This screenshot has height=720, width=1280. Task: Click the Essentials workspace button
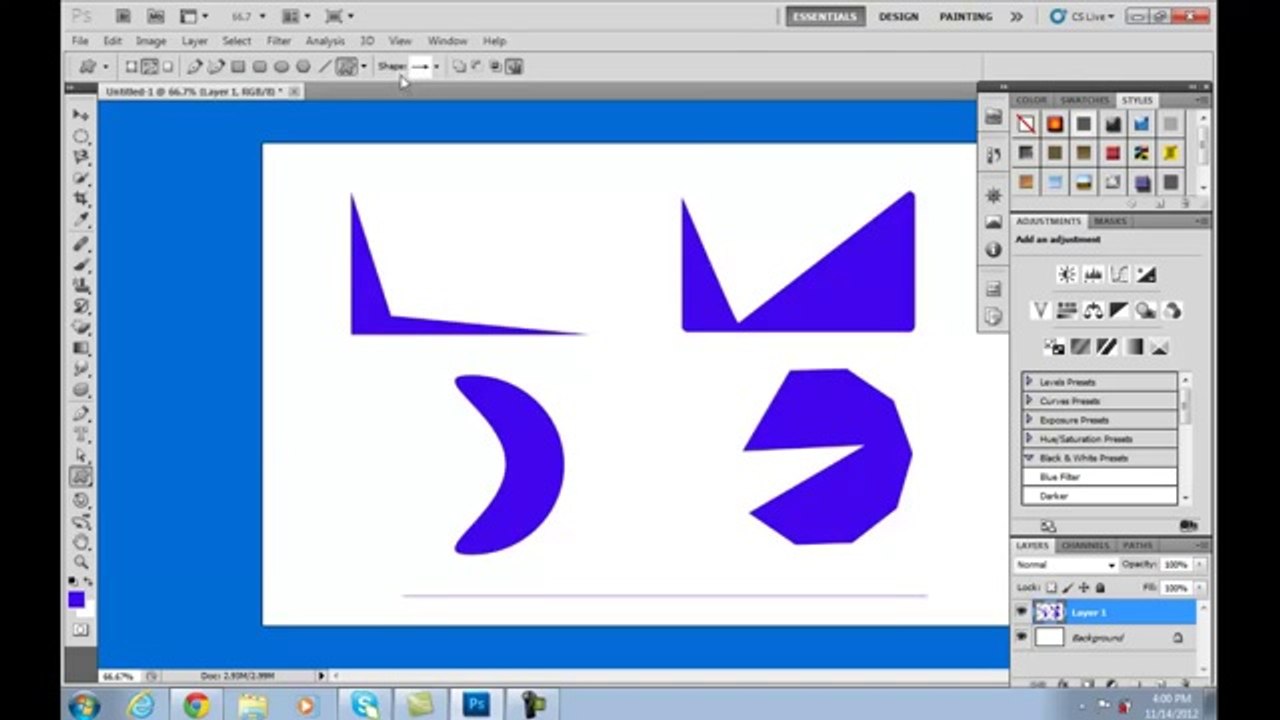(825, 17)
